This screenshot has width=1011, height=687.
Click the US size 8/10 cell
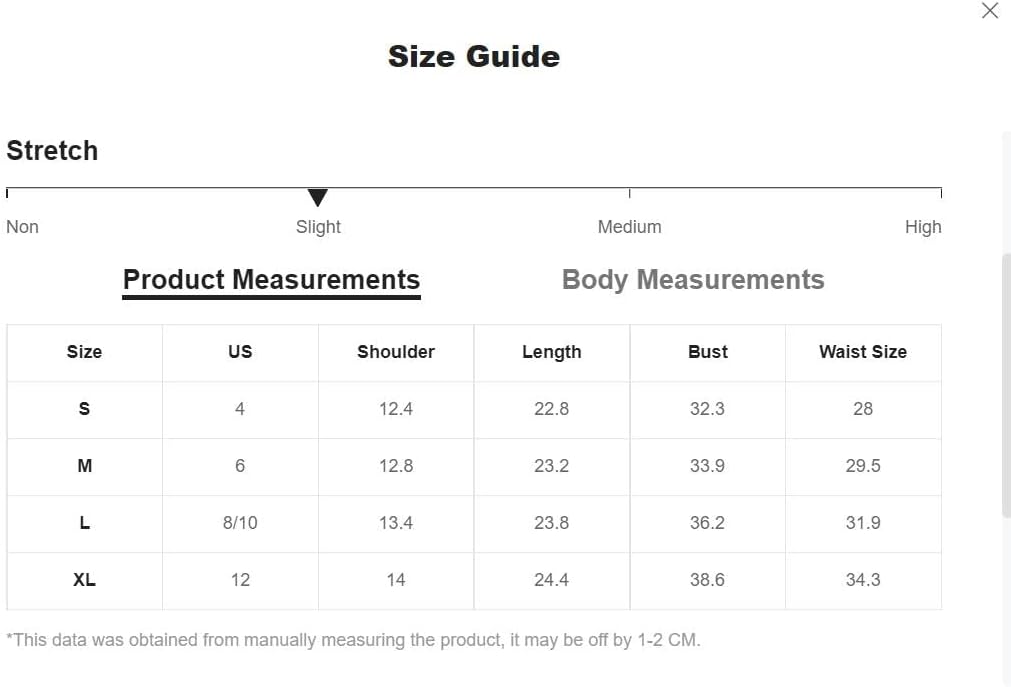pos(240,523)
